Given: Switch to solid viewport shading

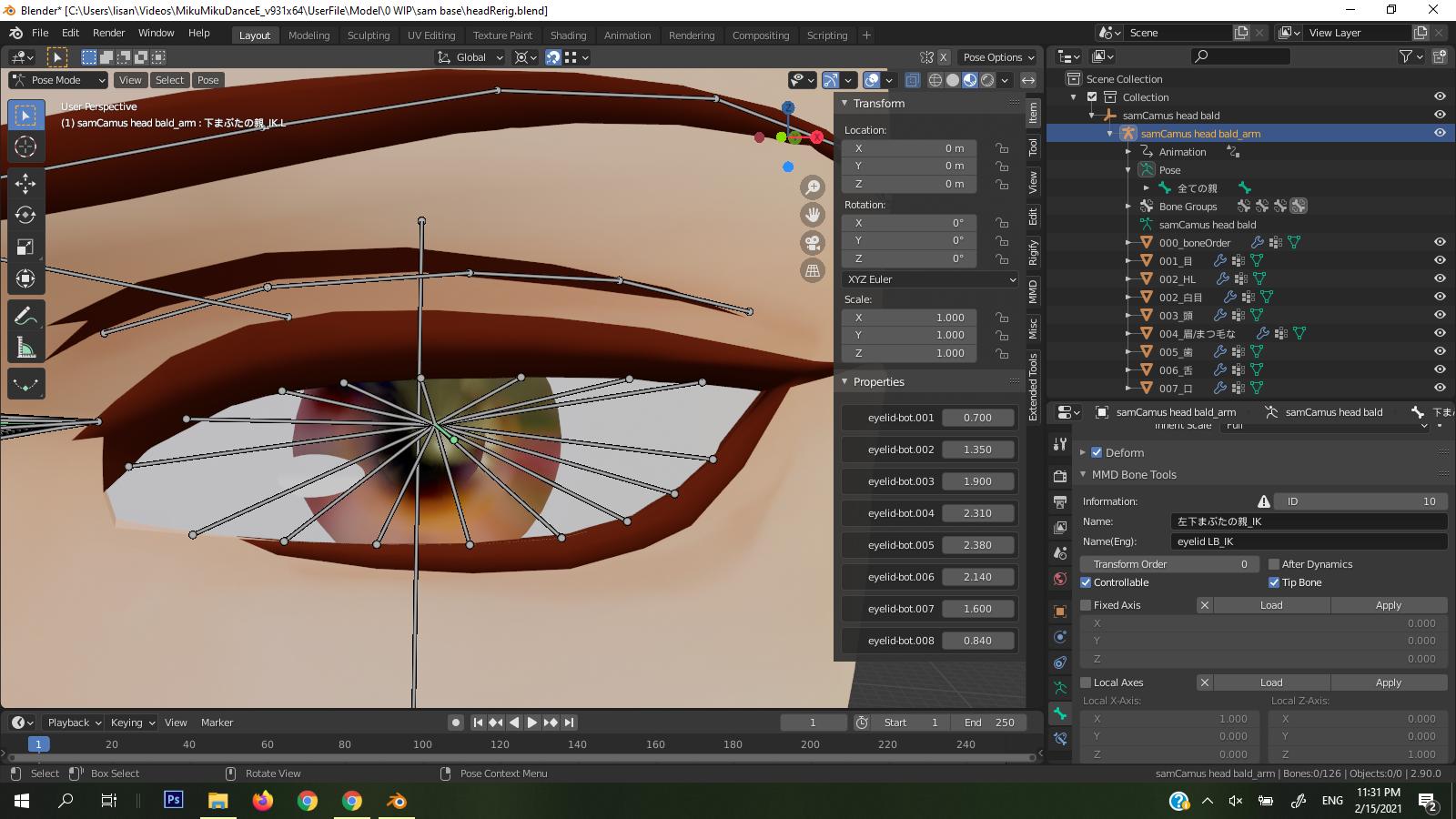Looking at the screenshot, I should click(953, 80).
